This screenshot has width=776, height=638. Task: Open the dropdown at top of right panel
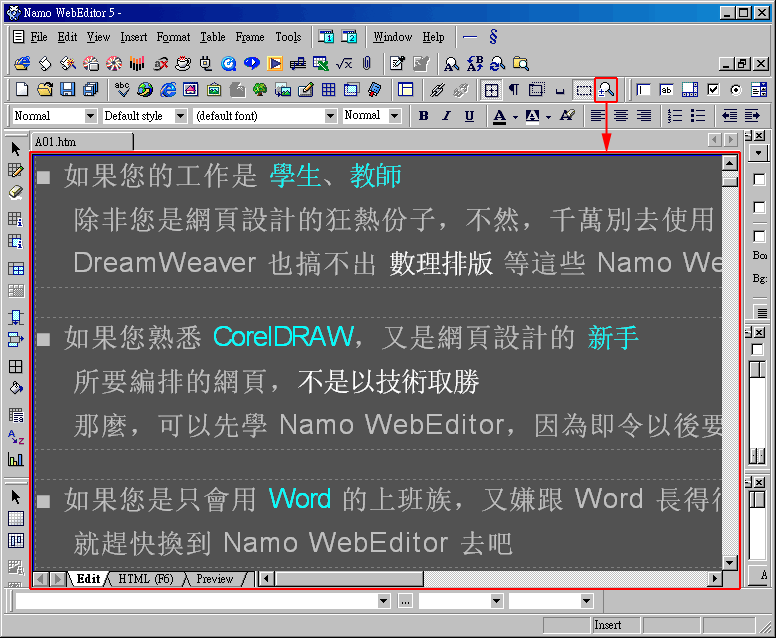[x=758, y=153]
